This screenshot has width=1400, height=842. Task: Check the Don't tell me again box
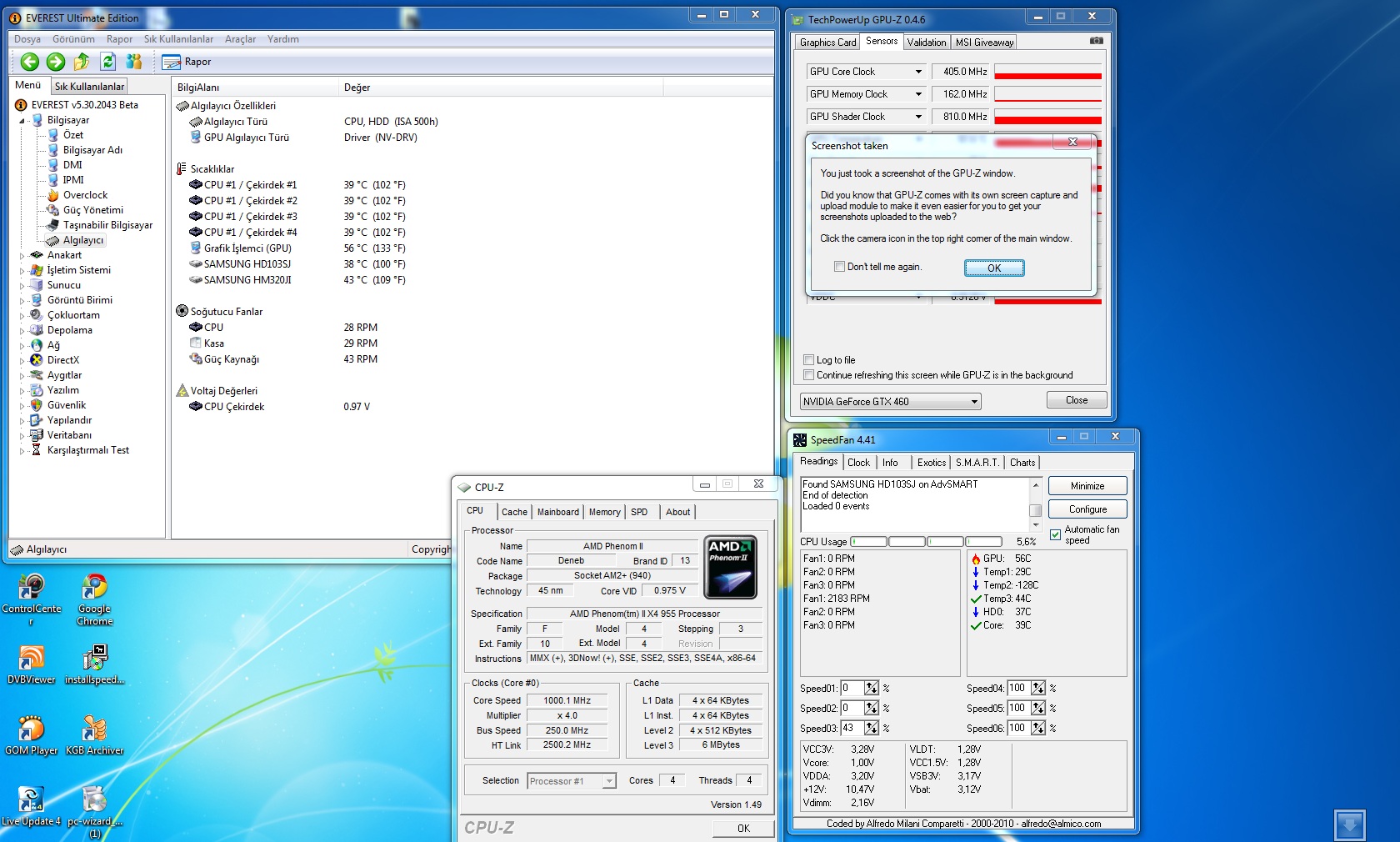[839, 267]
